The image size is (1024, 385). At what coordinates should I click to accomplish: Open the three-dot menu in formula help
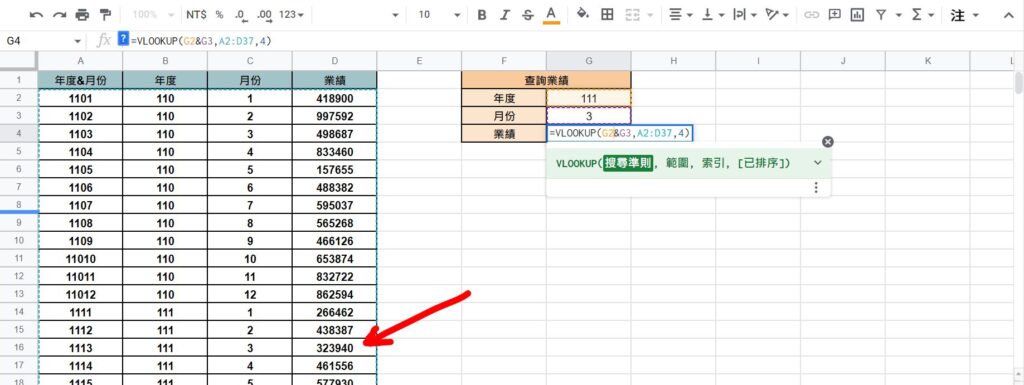816,188
